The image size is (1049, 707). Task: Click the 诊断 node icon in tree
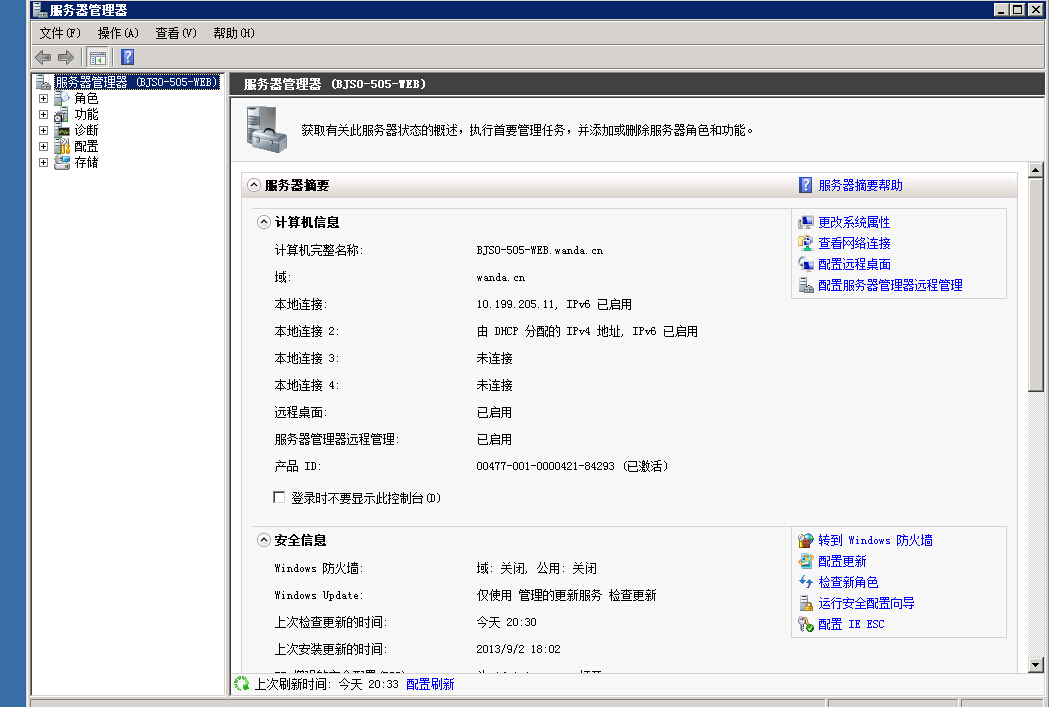(x=62, y=130)
